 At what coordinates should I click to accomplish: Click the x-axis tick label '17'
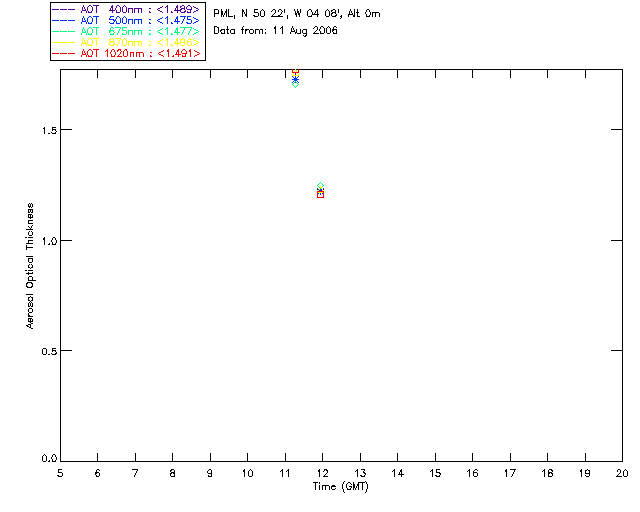point(510,473)
